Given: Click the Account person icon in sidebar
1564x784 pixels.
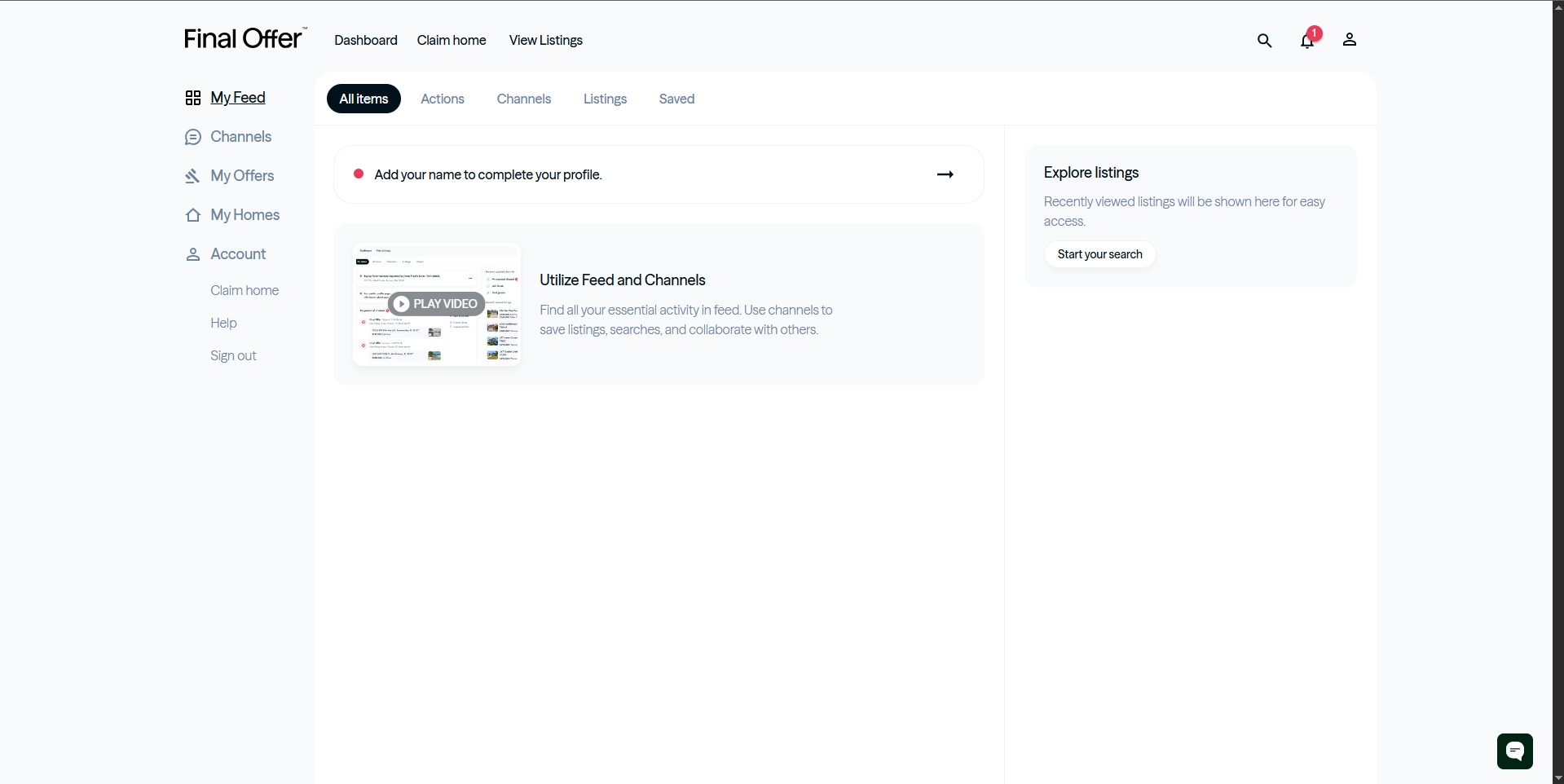Looking at the screenshot, I should (193, 254).
